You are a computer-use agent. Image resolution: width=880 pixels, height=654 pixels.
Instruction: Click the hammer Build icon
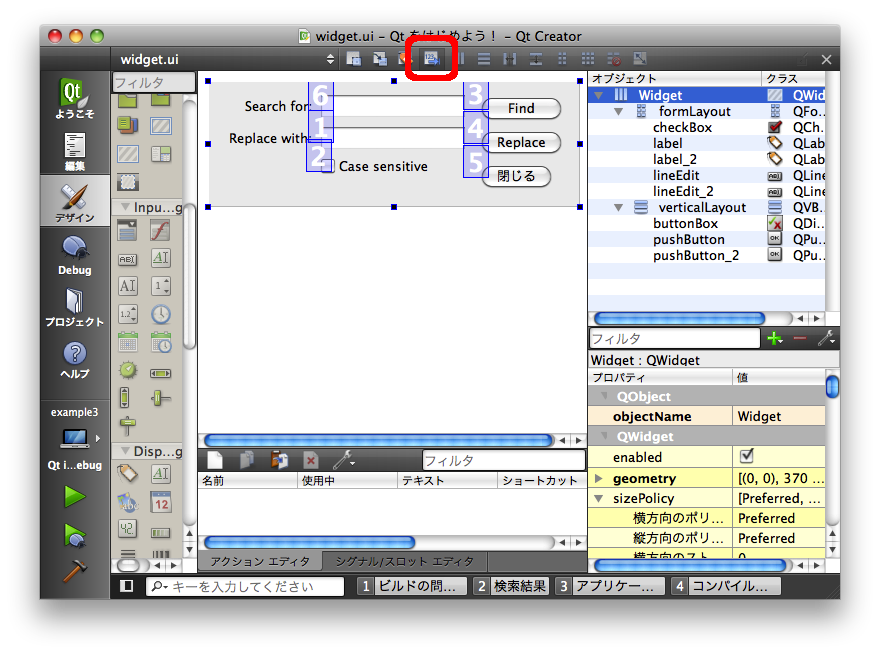pyautogui.click(x=75, y=572)
